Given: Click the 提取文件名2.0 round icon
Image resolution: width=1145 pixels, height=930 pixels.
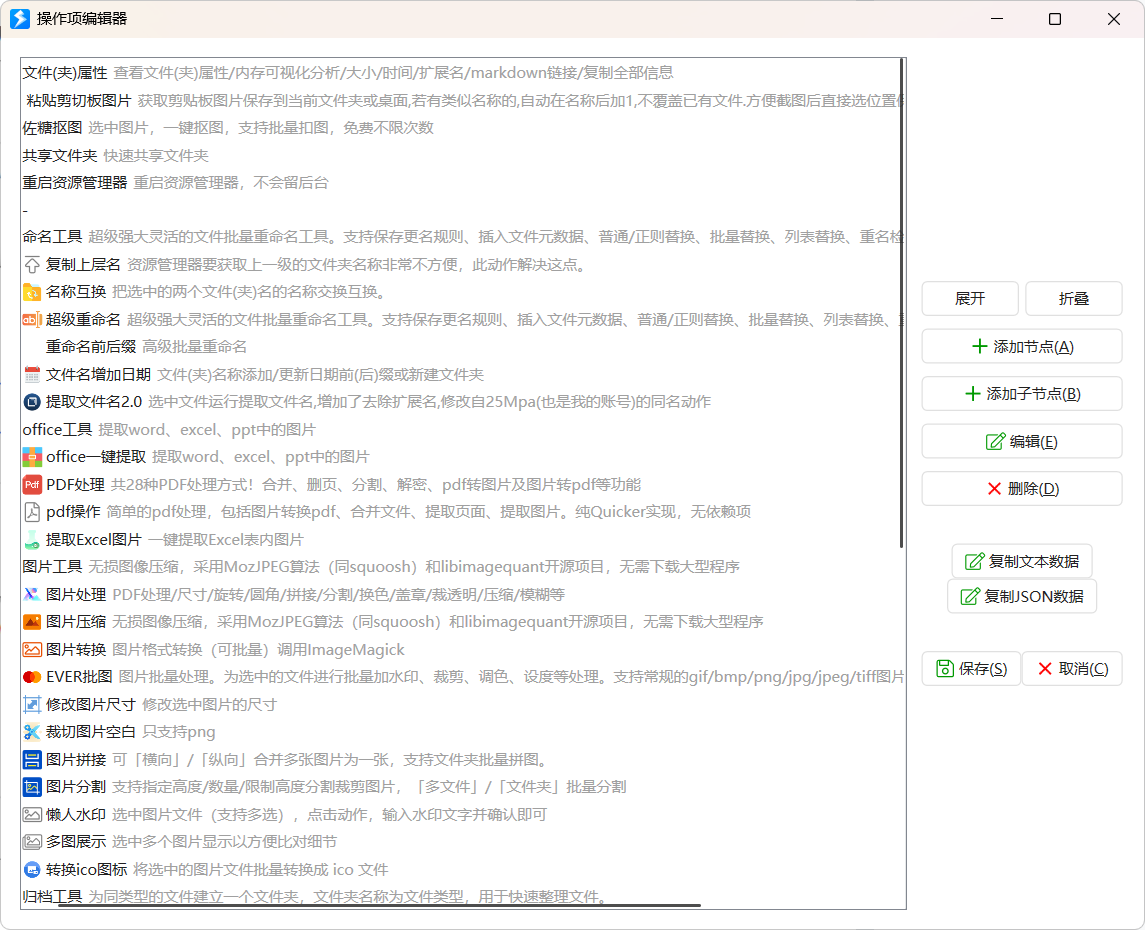Looking at the screenshot, I should [x=32, y=402].
